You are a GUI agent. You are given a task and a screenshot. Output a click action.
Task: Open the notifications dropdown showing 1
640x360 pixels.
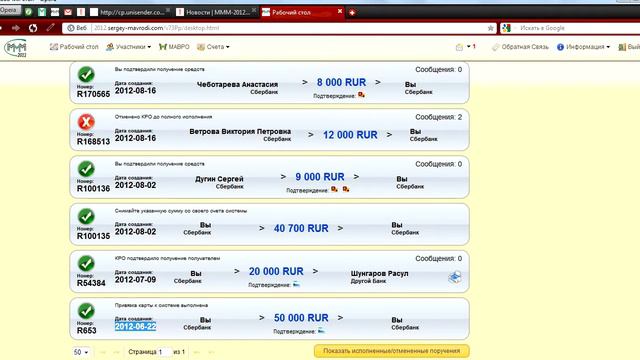tap(466, 47)
